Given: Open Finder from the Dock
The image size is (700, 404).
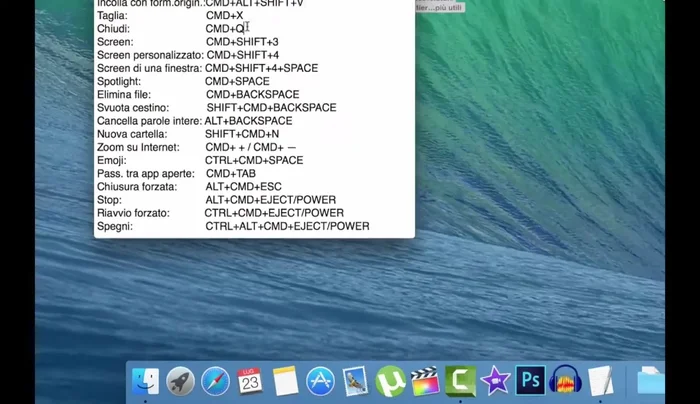Looking at the screenshot, I should 146,381.
